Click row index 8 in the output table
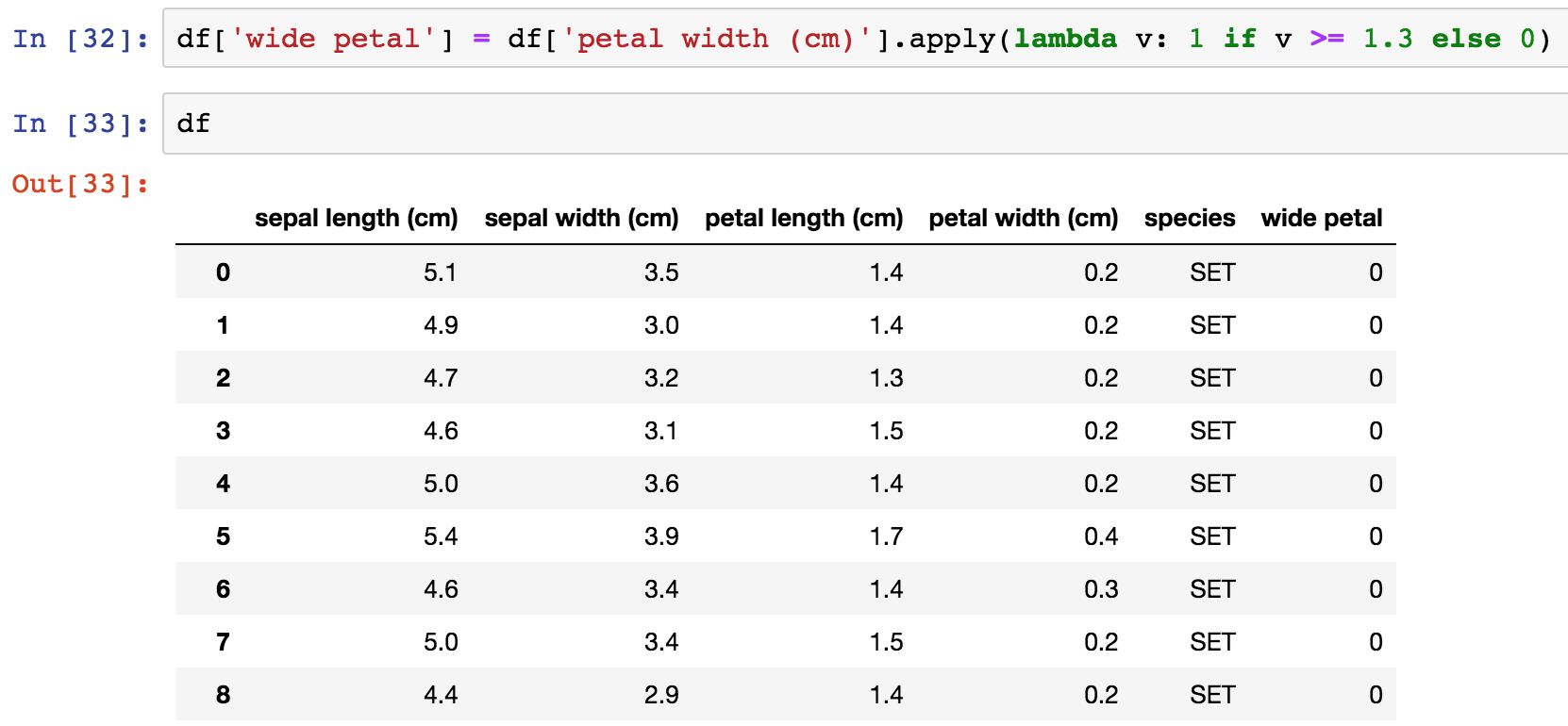The width and height of the screenshot is (1568, 726). pyautogui.click(x=223, y=695)
